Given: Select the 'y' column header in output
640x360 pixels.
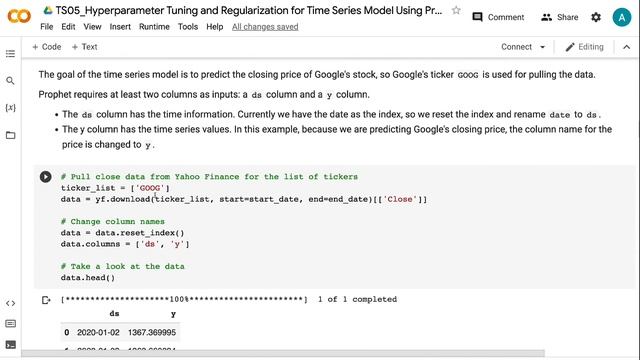Looking at the screenshot, I should click(x=173, y=313).
